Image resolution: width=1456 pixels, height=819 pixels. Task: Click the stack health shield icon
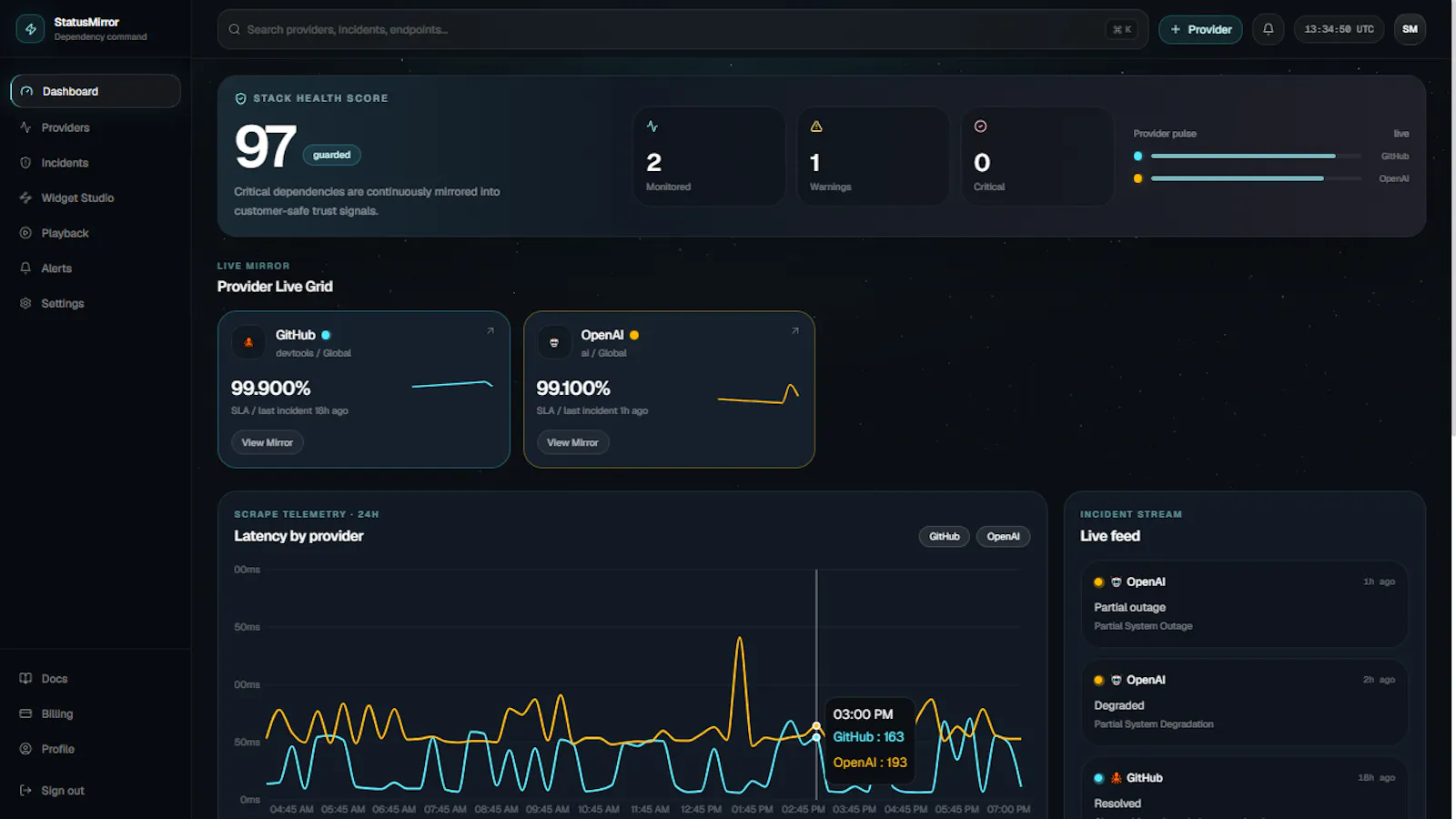coord(241,98)
